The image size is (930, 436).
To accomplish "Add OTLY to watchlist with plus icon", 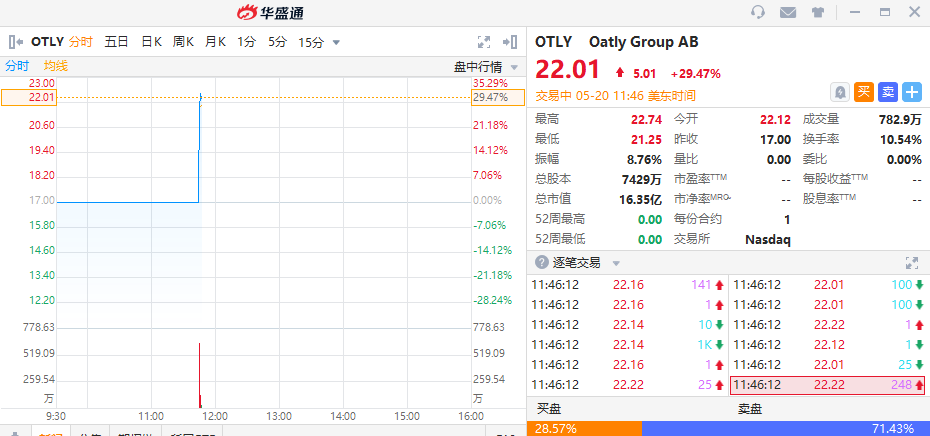I will (912, 92).
